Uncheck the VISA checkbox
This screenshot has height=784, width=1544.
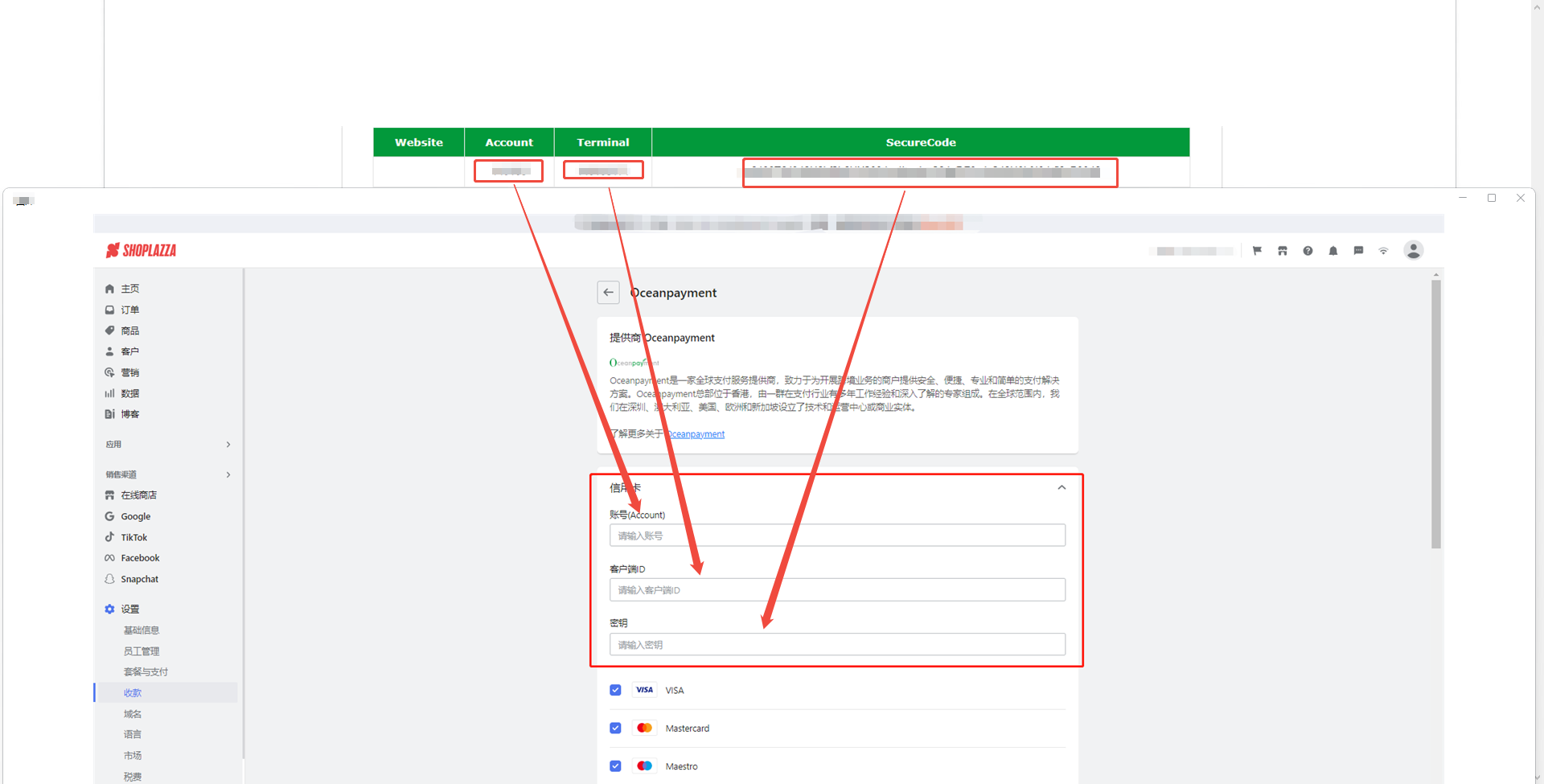(615, 690)
